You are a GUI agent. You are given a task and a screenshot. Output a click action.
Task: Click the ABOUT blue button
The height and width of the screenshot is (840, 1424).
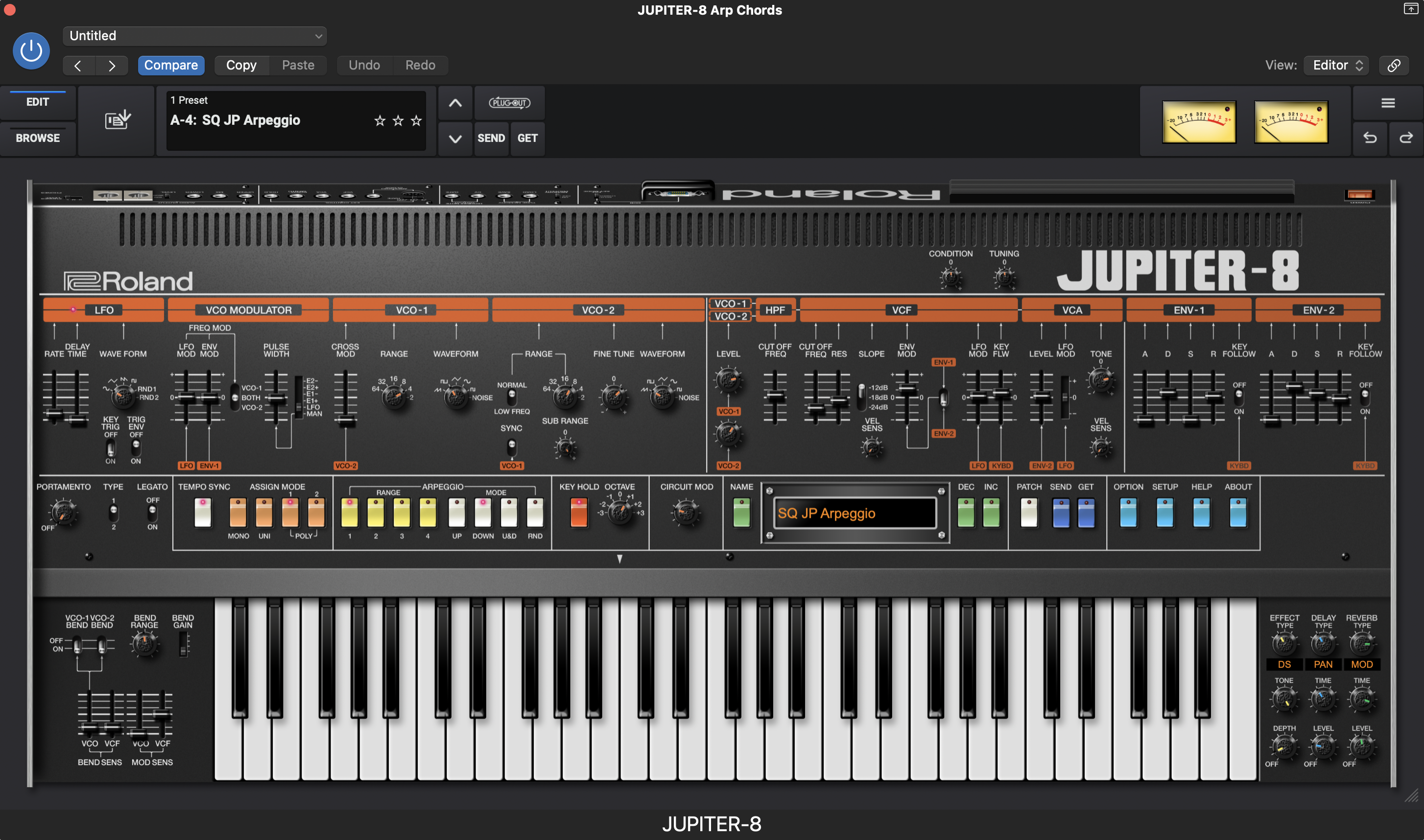(x=1238, y=512)
